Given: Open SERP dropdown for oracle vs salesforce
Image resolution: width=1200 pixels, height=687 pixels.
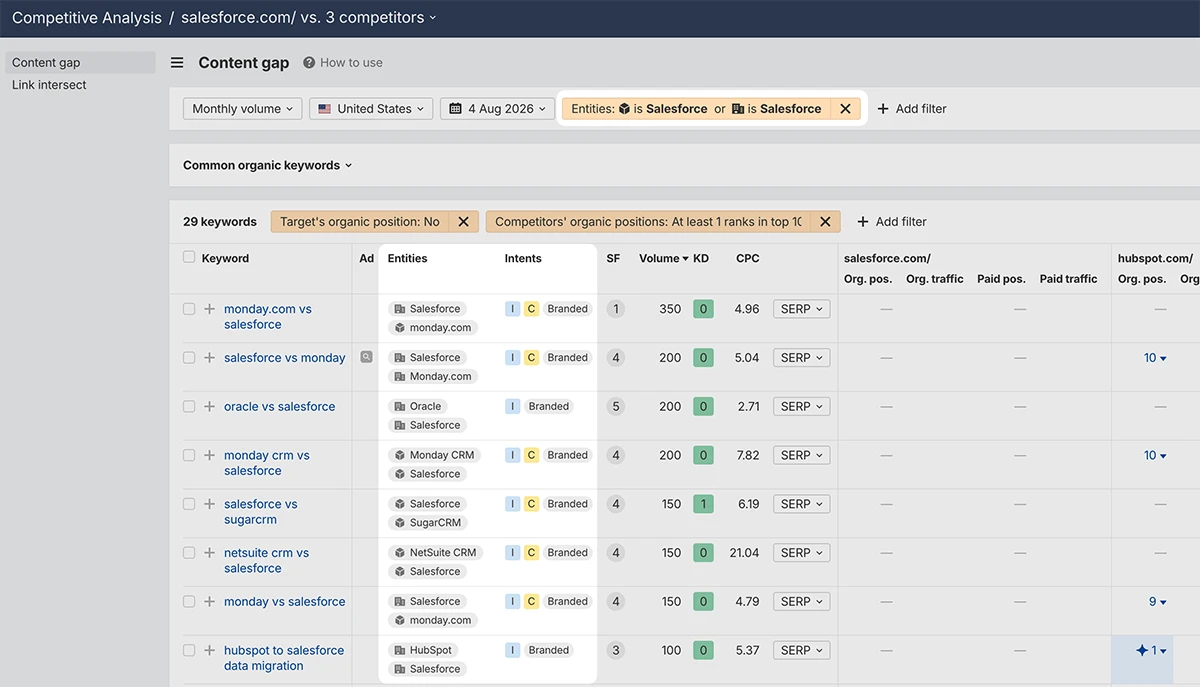Looking at the screenshot, I should pos(802,407).
